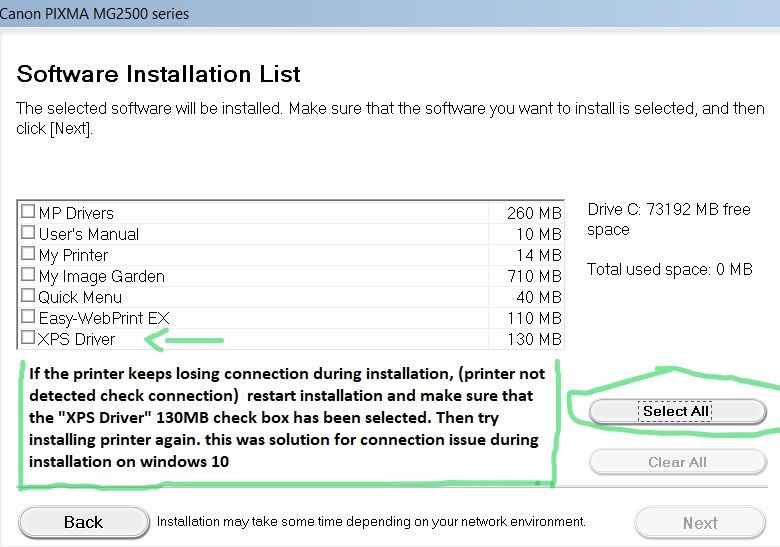Click the 110 MB size for Easy-WebPrint EX
780x547 pixels.
tap(534, 319)
